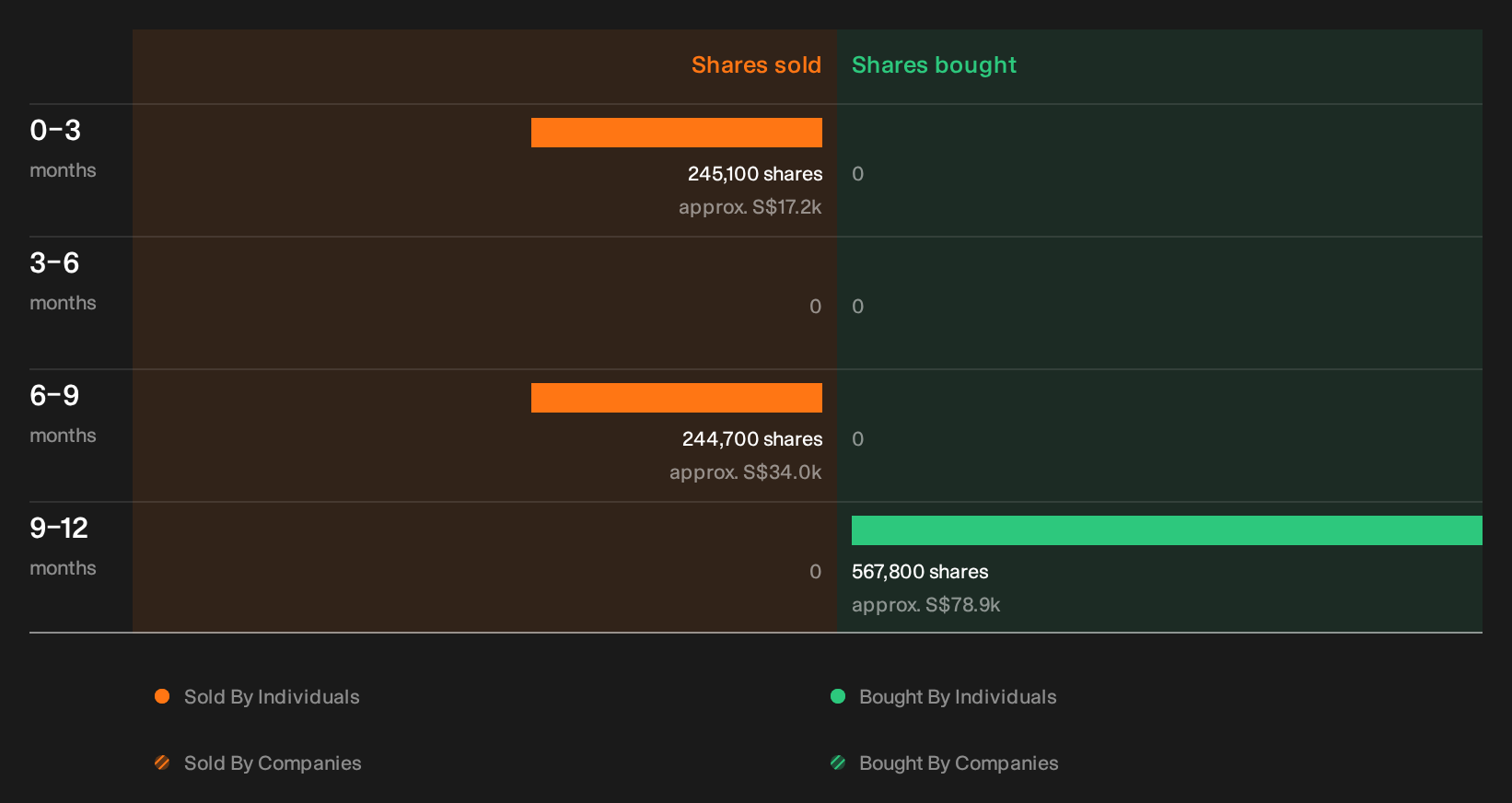Select the 9-12 months green bought bar
Screen dimensions: 1512x803
[x=1167, y=530]
